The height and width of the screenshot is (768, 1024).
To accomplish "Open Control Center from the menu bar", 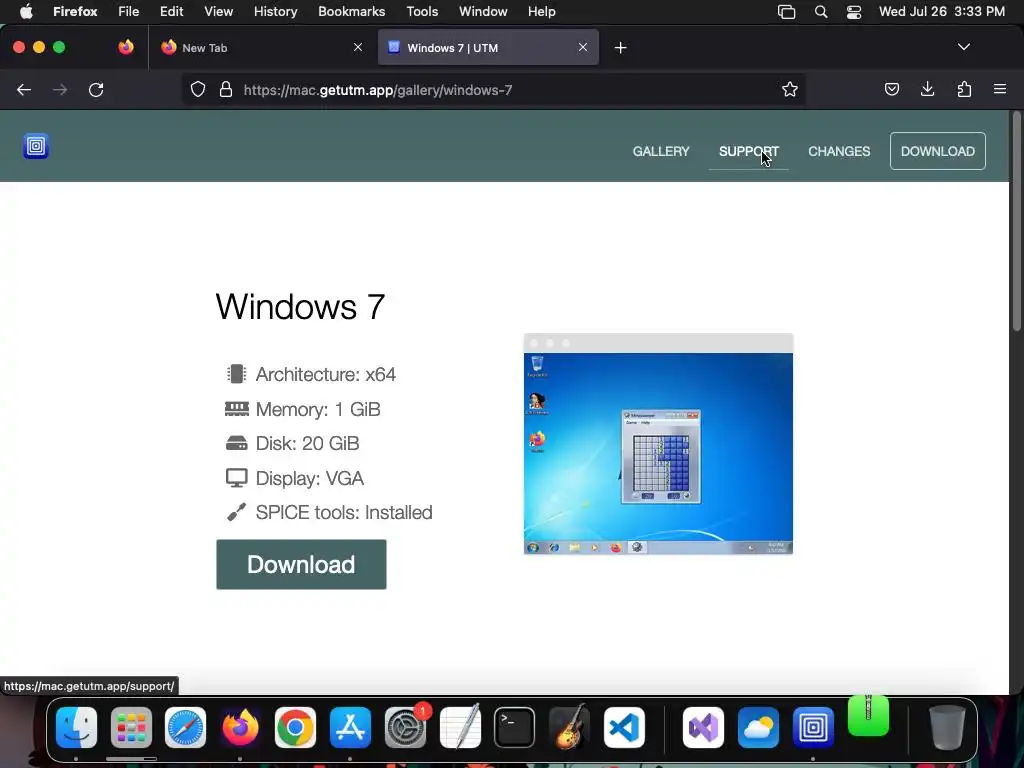I will coord(854,11).
